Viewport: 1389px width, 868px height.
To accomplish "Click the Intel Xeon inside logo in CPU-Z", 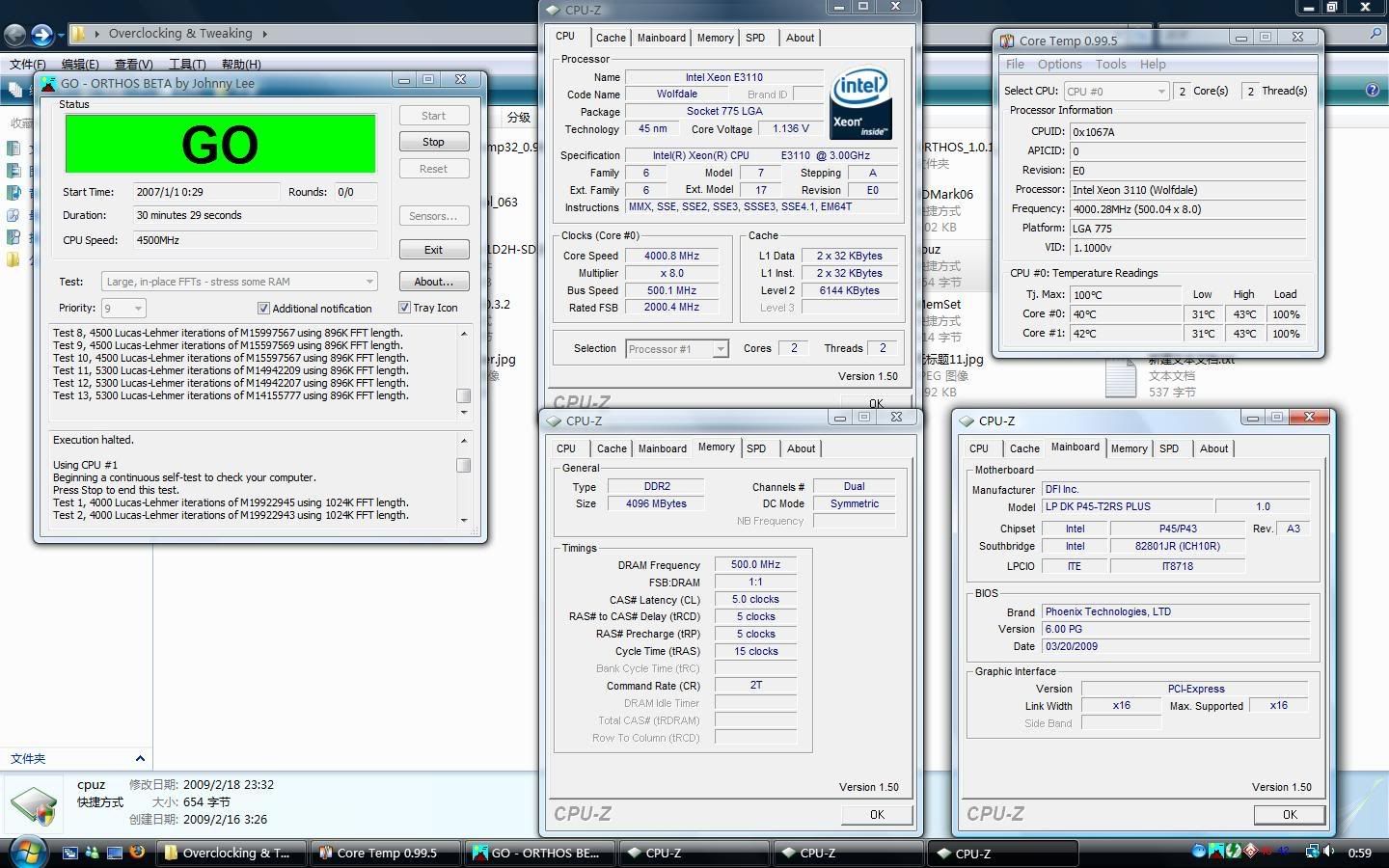I will (x=859, y=103).
